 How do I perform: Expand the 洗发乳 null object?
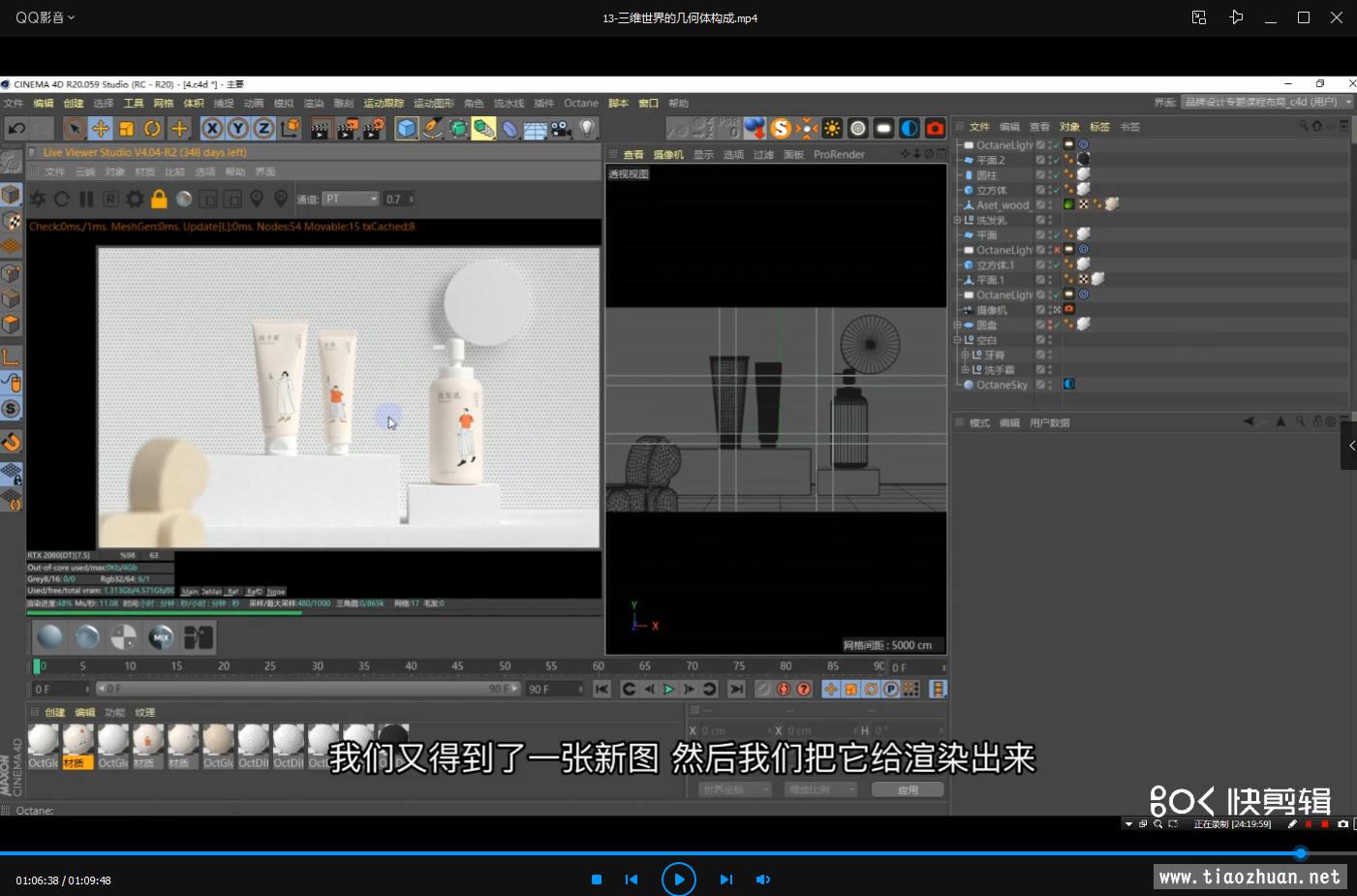[957, 220]
